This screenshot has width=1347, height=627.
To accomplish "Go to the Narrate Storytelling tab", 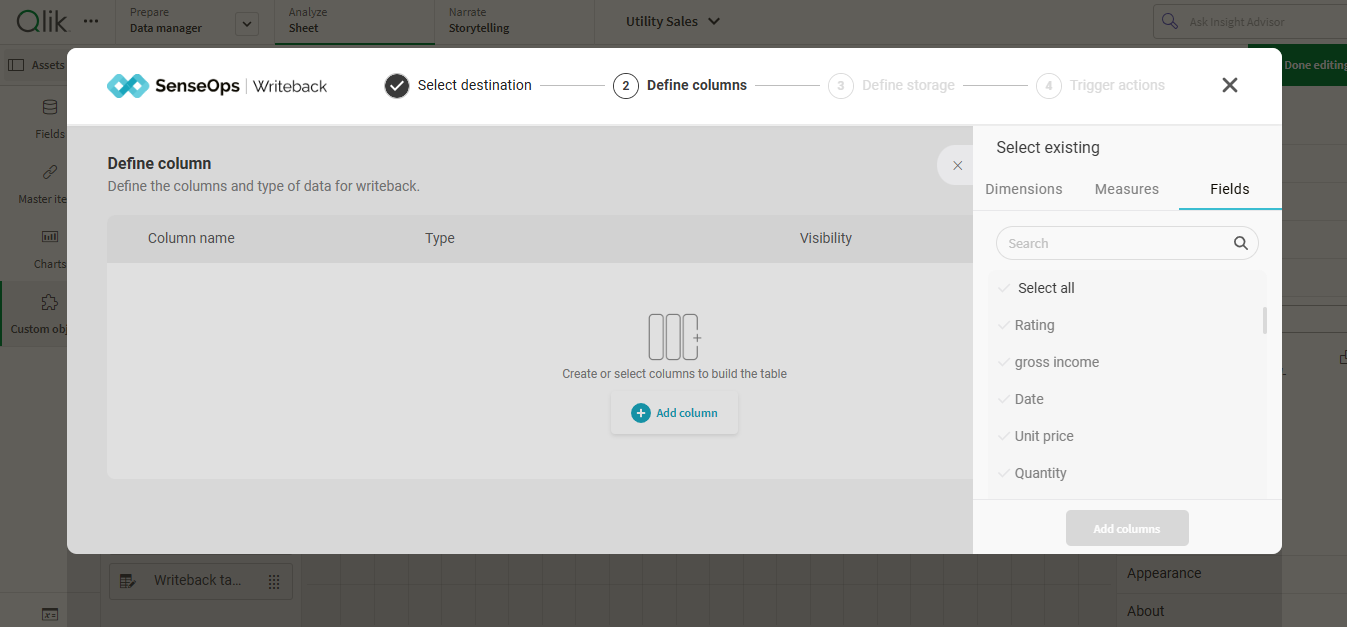I will (x=514, y=21).
